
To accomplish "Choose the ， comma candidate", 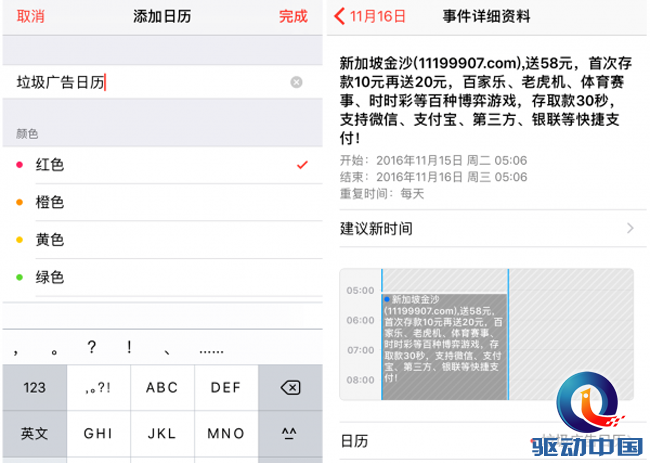I will coord(16,351).
